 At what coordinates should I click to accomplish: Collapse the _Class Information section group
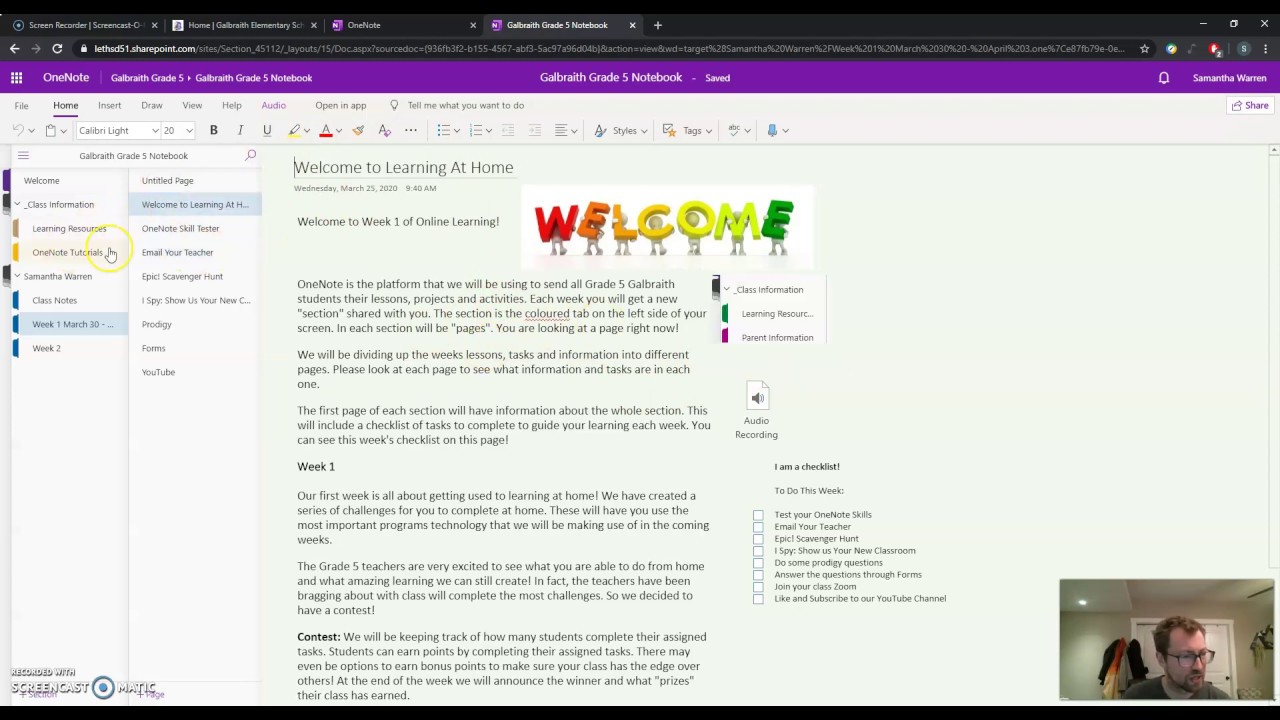(17, 204)
